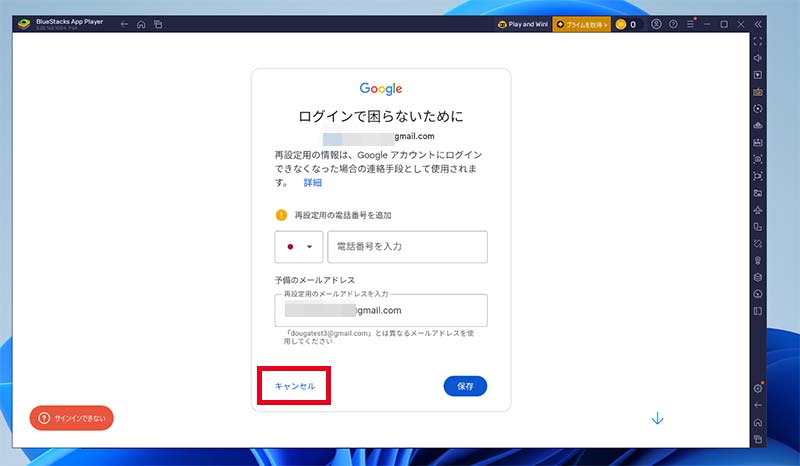Screen dimensions: 800x466
Task: Open the country code flag dropdown
Action: pyautogui.click(x=298, y=247)
